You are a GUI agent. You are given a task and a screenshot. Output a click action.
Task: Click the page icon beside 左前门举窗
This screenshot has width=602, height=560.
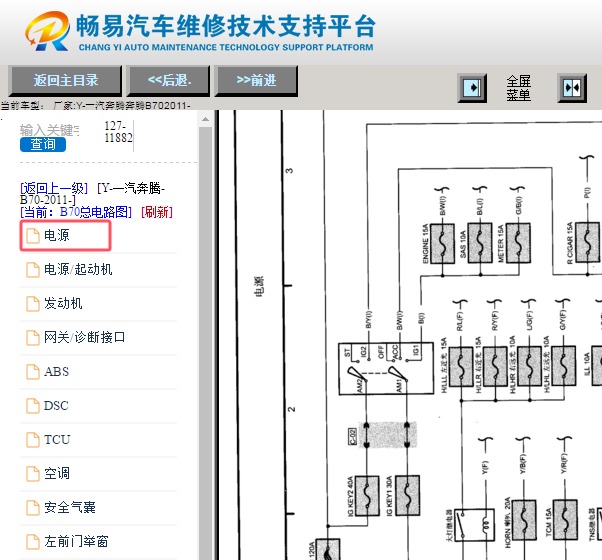[33, 542]
